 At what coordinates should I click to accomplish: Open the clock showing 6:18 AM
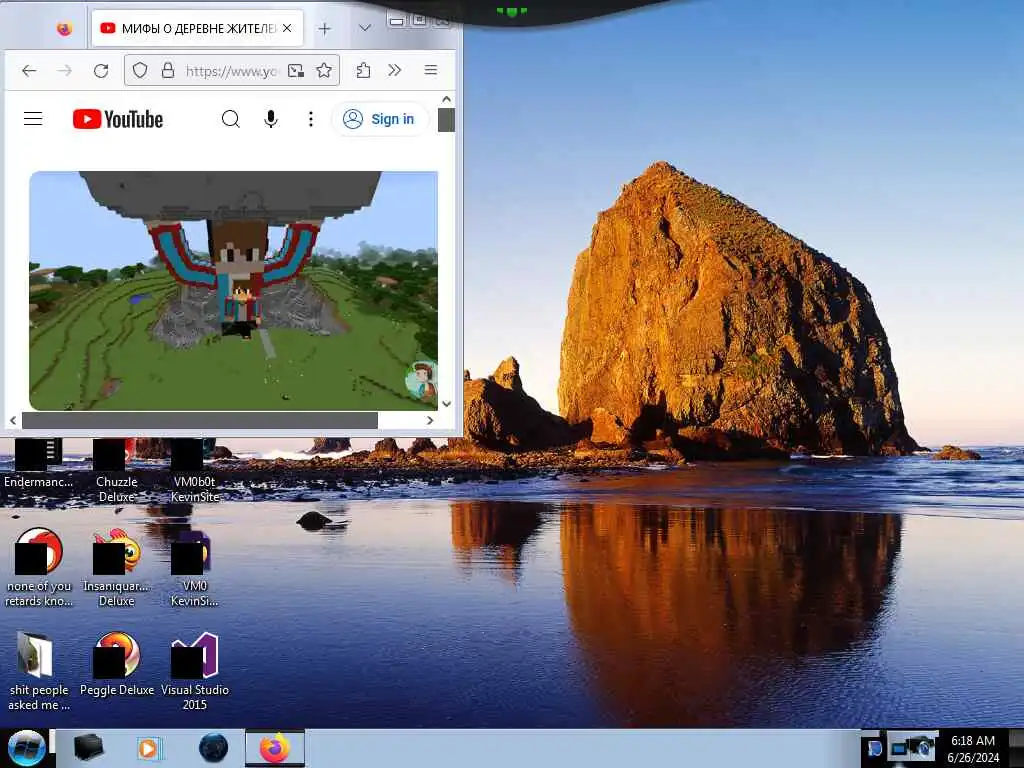(x=973, y=748)
